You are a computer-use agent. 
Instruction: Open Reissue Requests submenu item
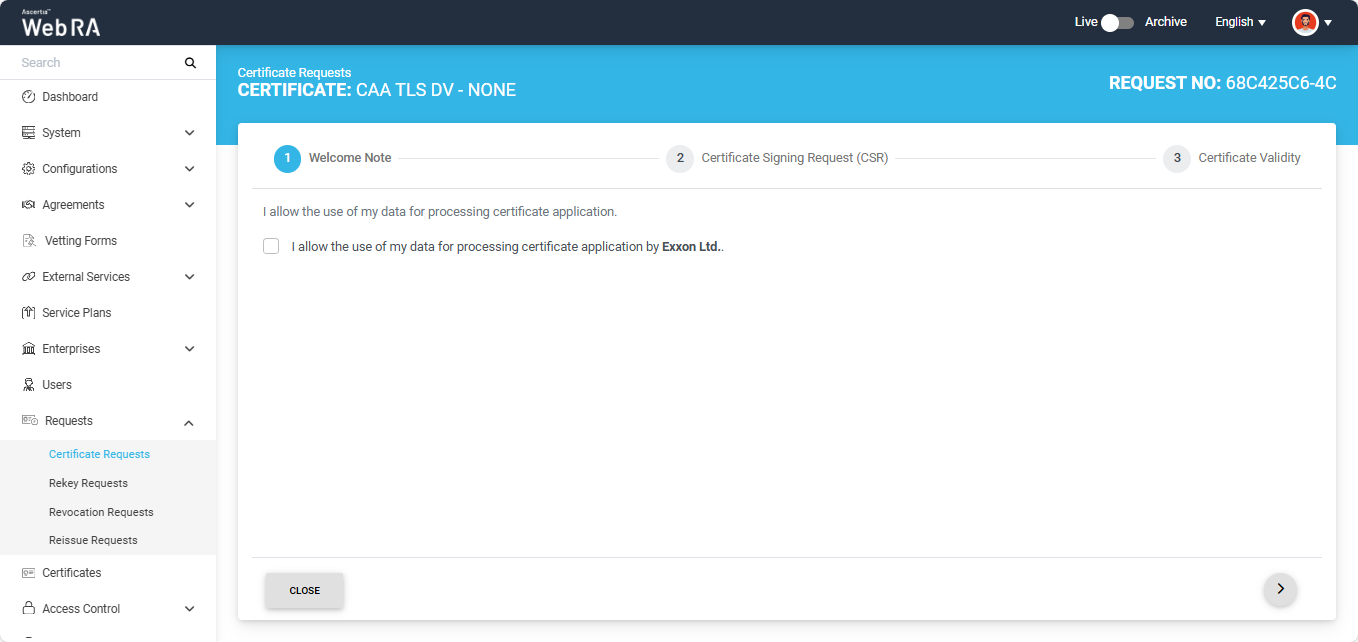coord(93,540)
